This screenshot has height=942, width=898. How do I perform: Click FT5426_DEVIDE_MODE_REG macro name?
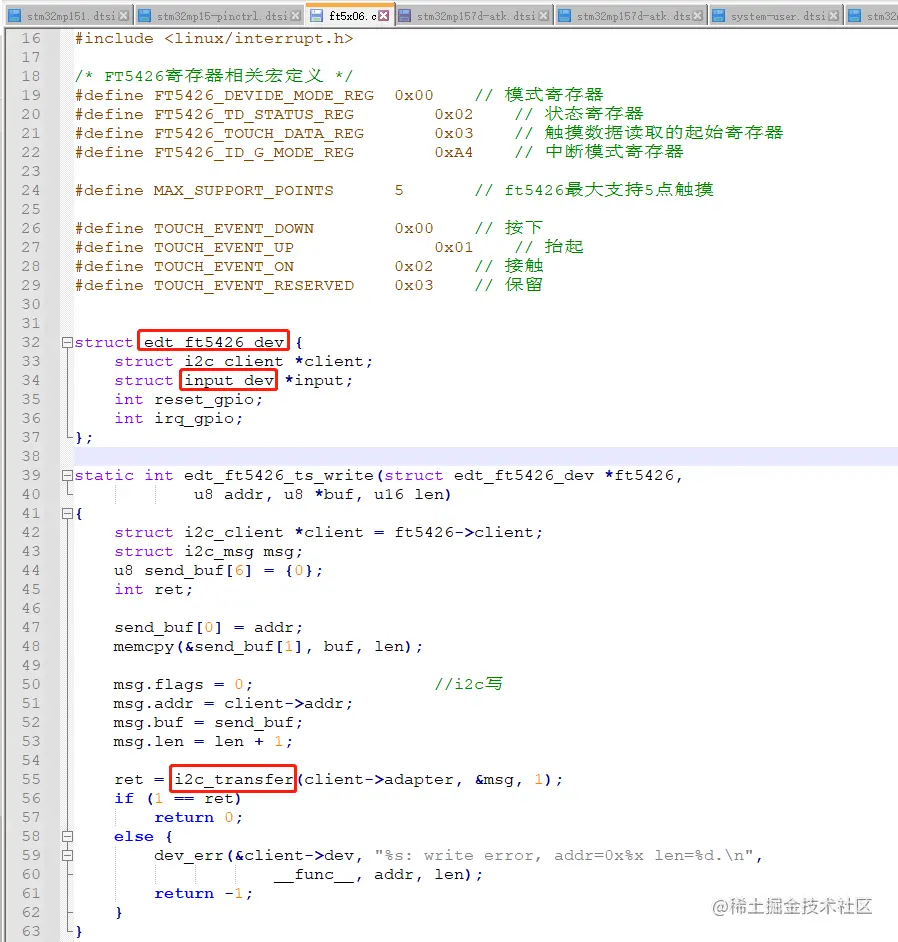[264, 96]
